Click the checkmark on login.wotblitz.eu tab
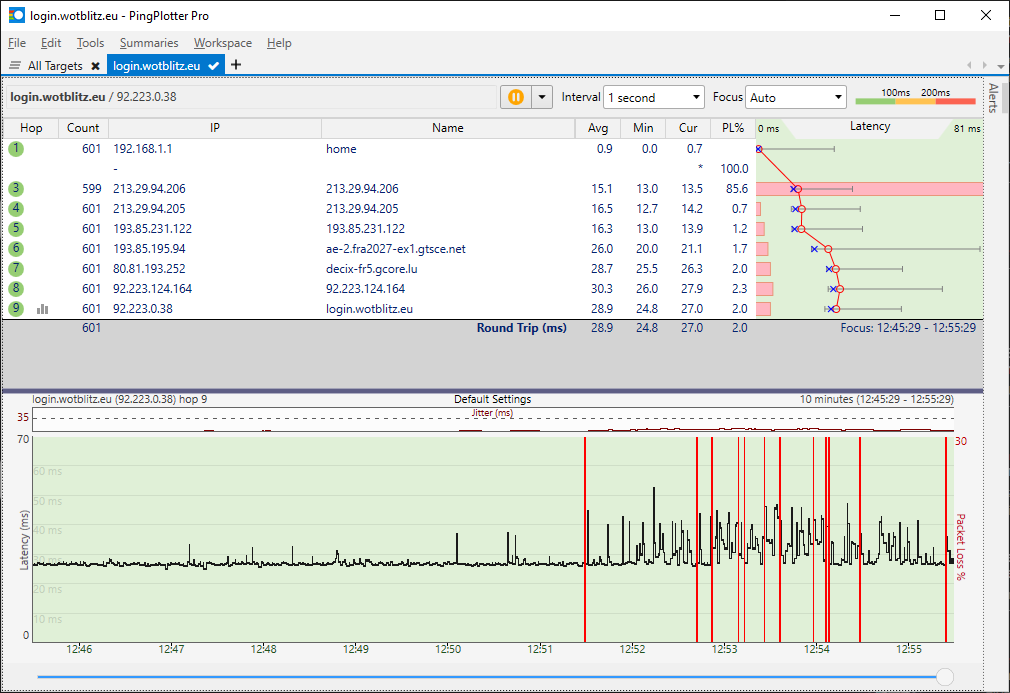This screenshot has height=693, width=1010. (213, 66)
